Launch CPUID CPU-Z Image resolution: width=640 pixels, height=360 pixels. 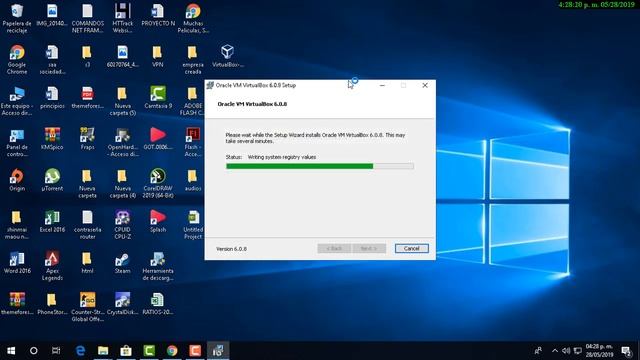pos(122,225)
